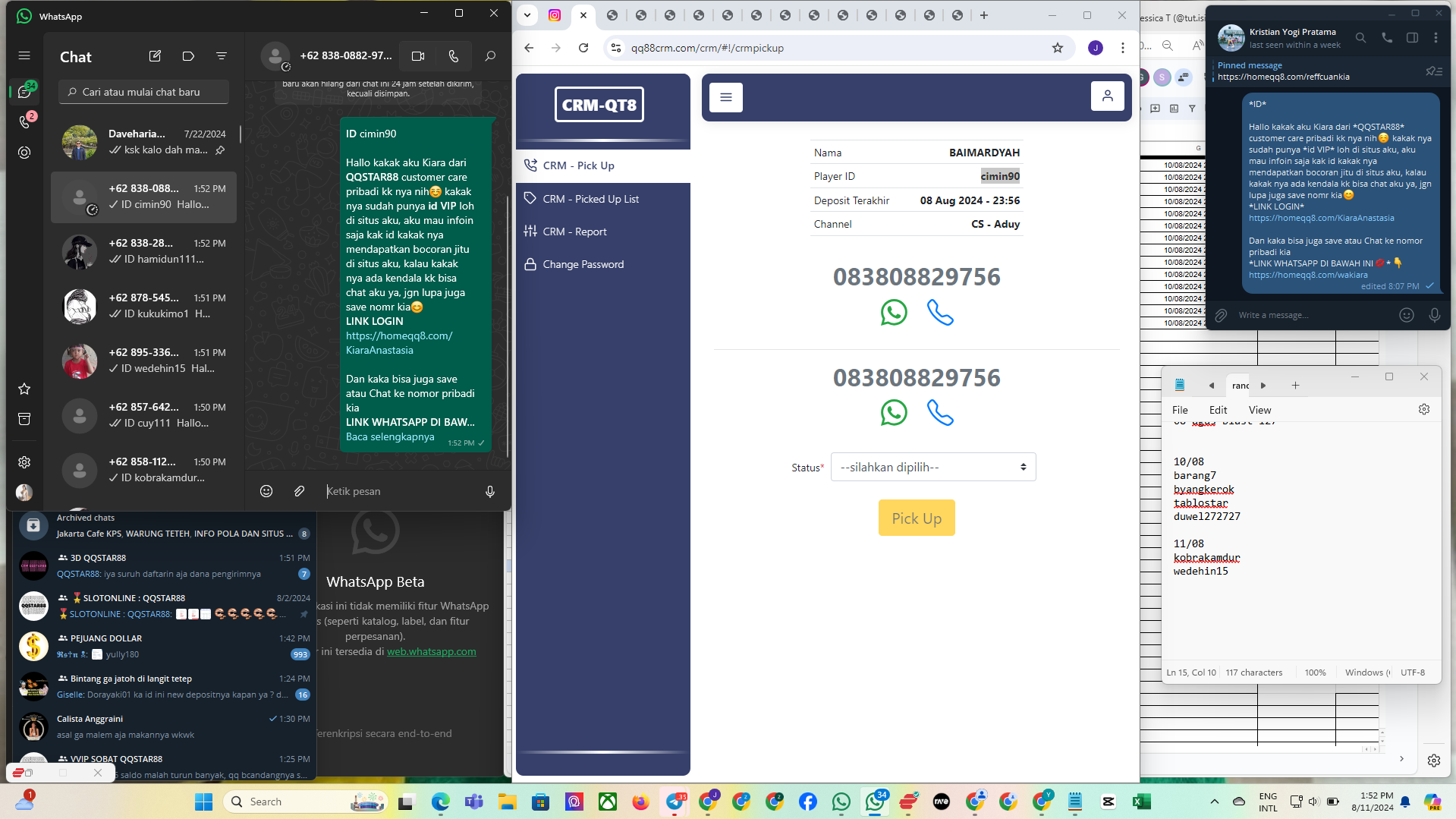
Task: Open 3D QQSTAR88 group chat
Action: [x=164, y=565]
